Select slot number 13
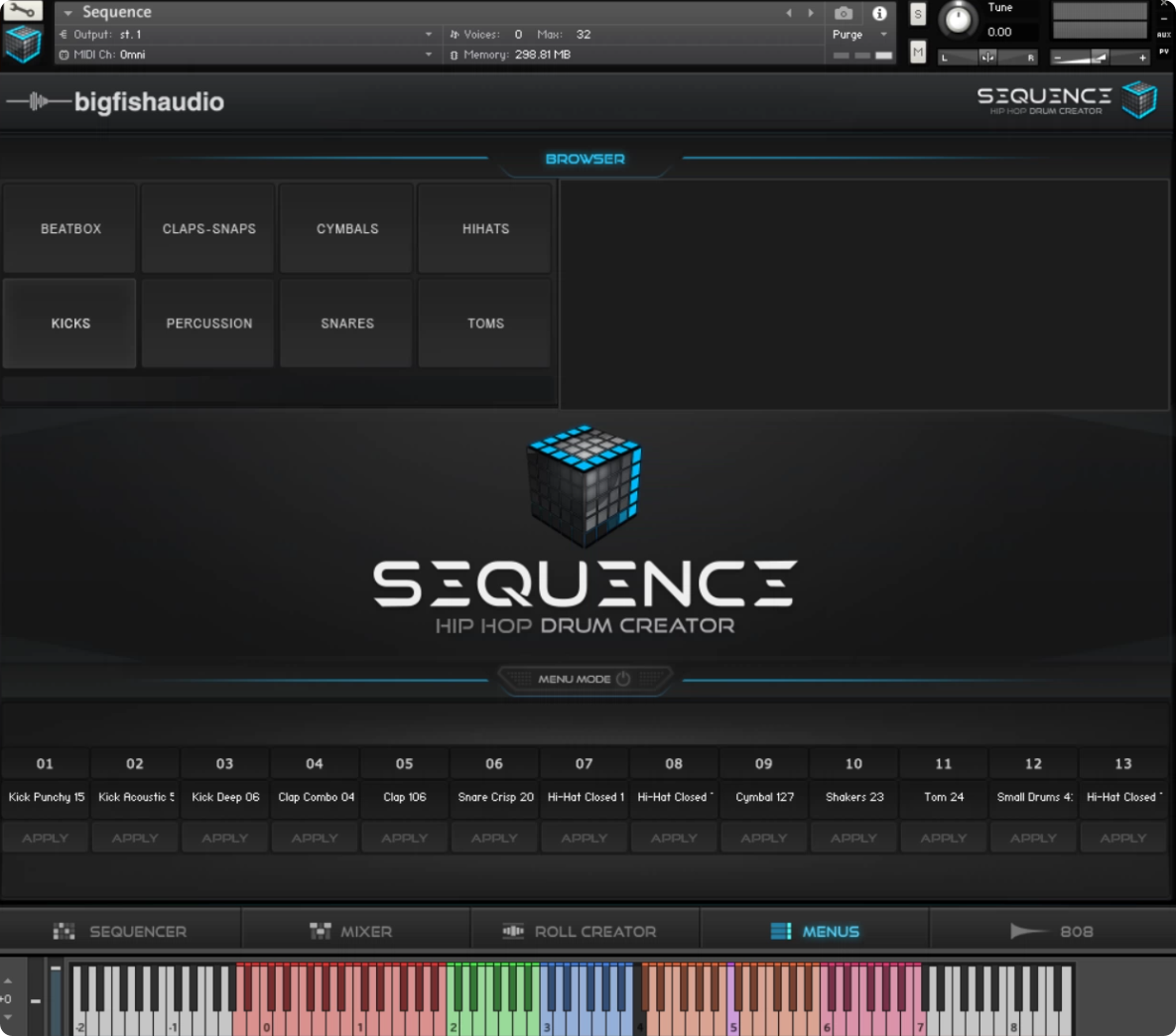Image resolution: width=1176 pixels, height=1036 pixels. (1122, 764)
